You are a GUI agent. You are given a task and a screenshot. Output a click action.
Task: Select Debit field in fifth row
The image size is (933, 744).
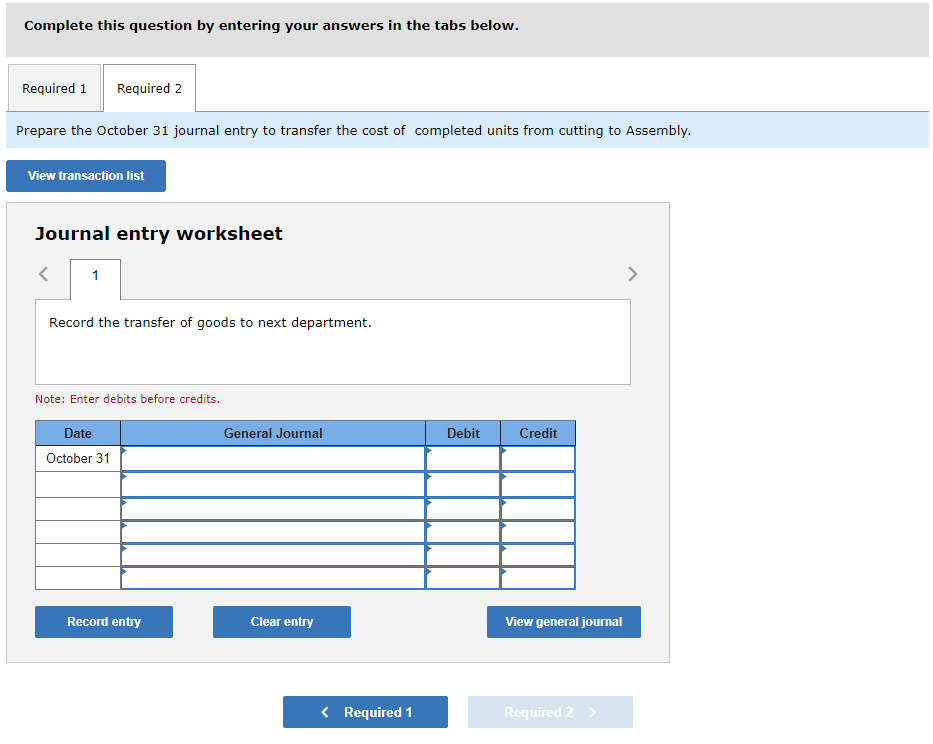pos(463,555)
